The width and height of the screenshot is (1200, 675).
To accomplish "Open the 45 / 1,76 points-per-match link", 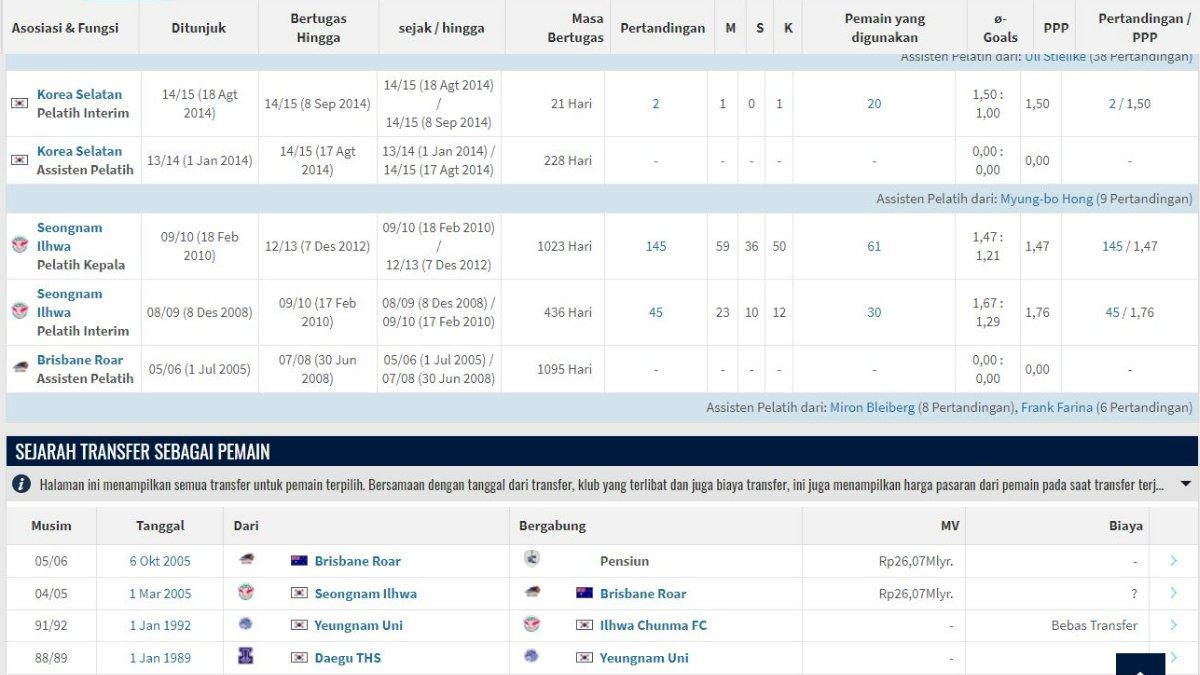I will 1129,312.
